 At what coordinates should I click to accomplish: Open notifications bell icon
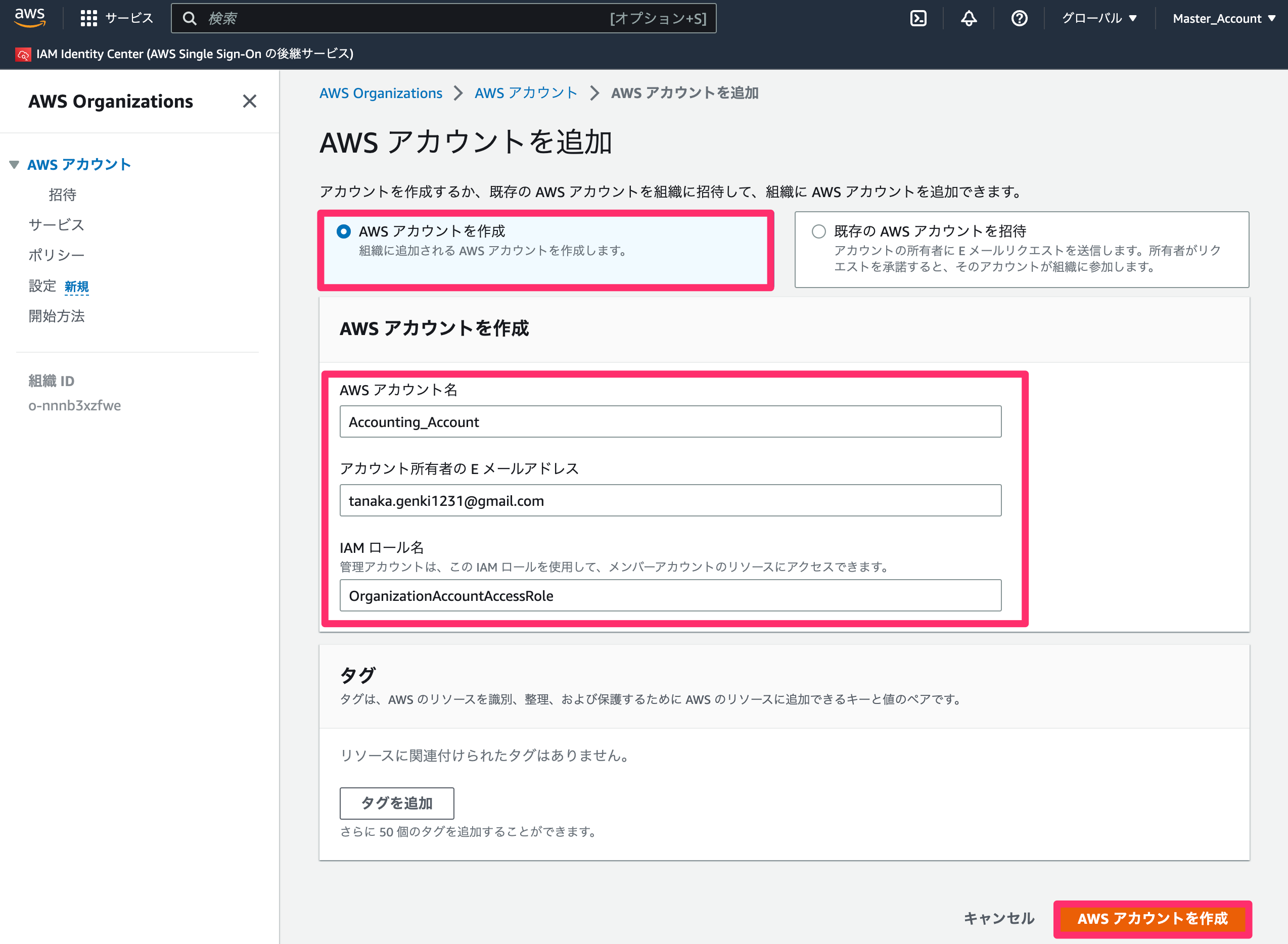[969, 18]
